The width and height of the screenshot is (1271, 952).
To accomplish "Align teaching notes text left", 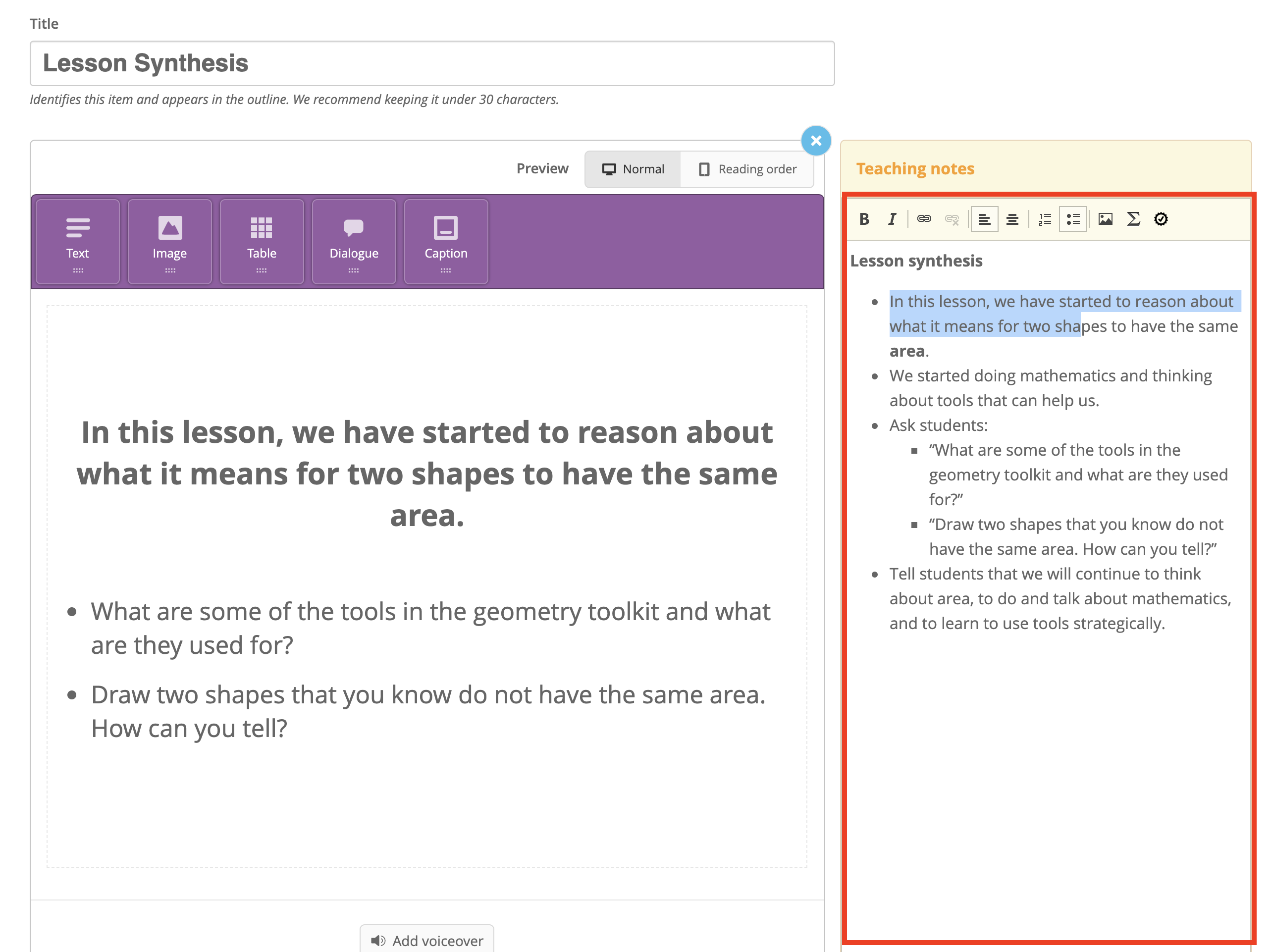I will [x=984, y=219].
